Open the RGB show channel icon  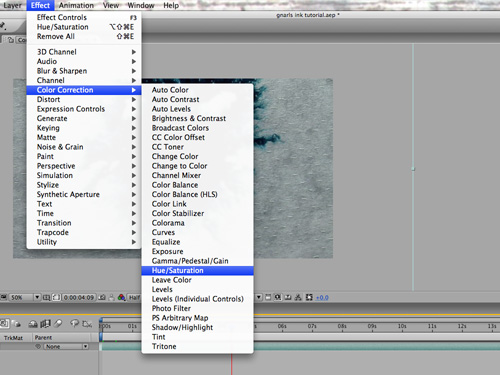click(x=121, y=297)
